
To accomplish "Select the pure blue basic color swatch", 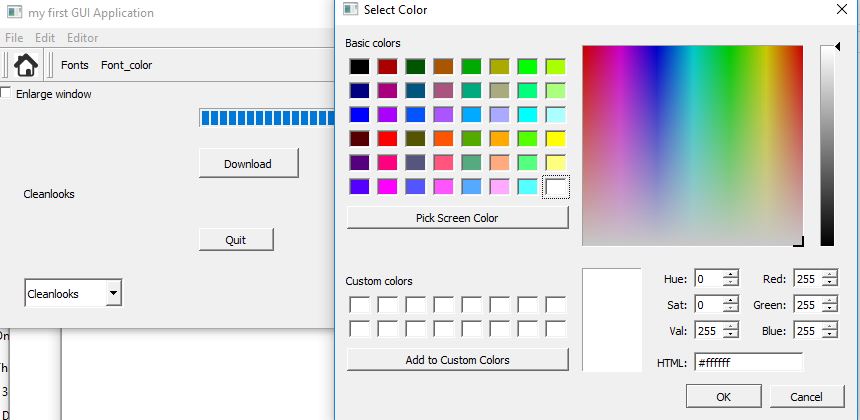I will [360, 114].
